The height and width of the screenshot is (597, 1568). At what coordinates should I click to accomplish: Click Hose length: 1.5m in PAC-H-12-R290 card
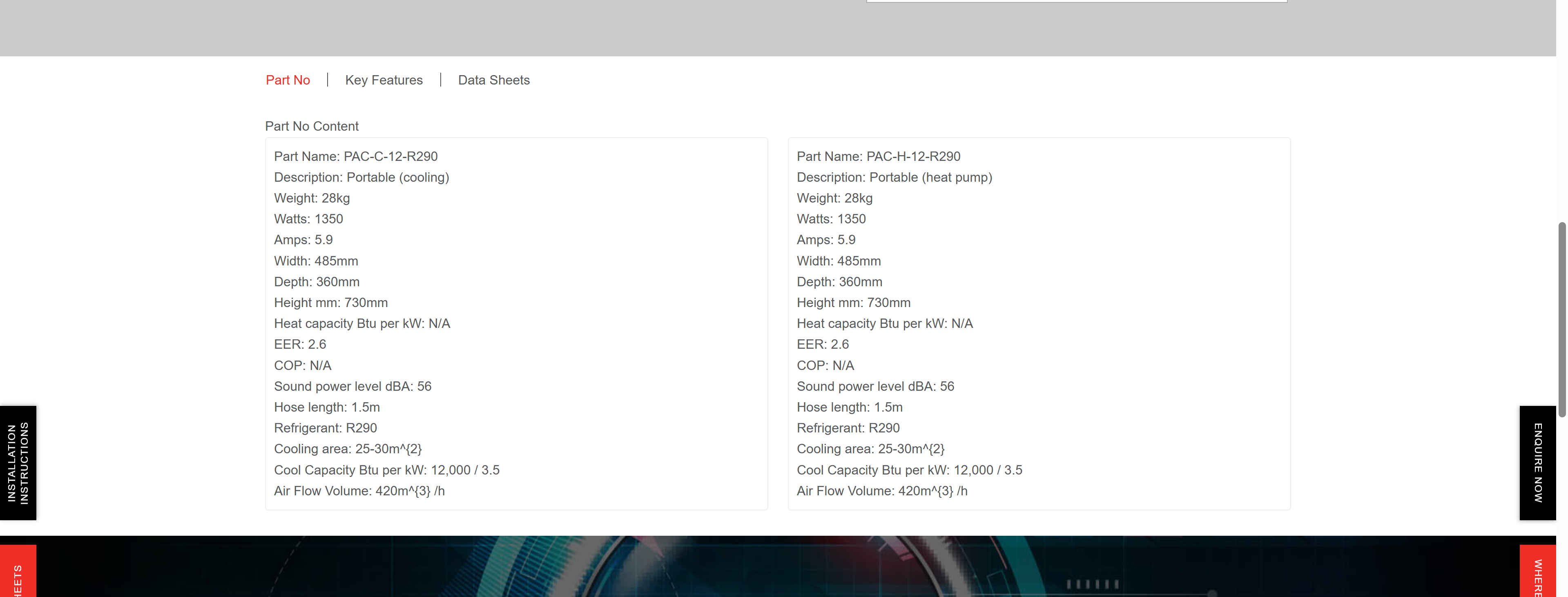pyautogui.click(x=850, y=408)
